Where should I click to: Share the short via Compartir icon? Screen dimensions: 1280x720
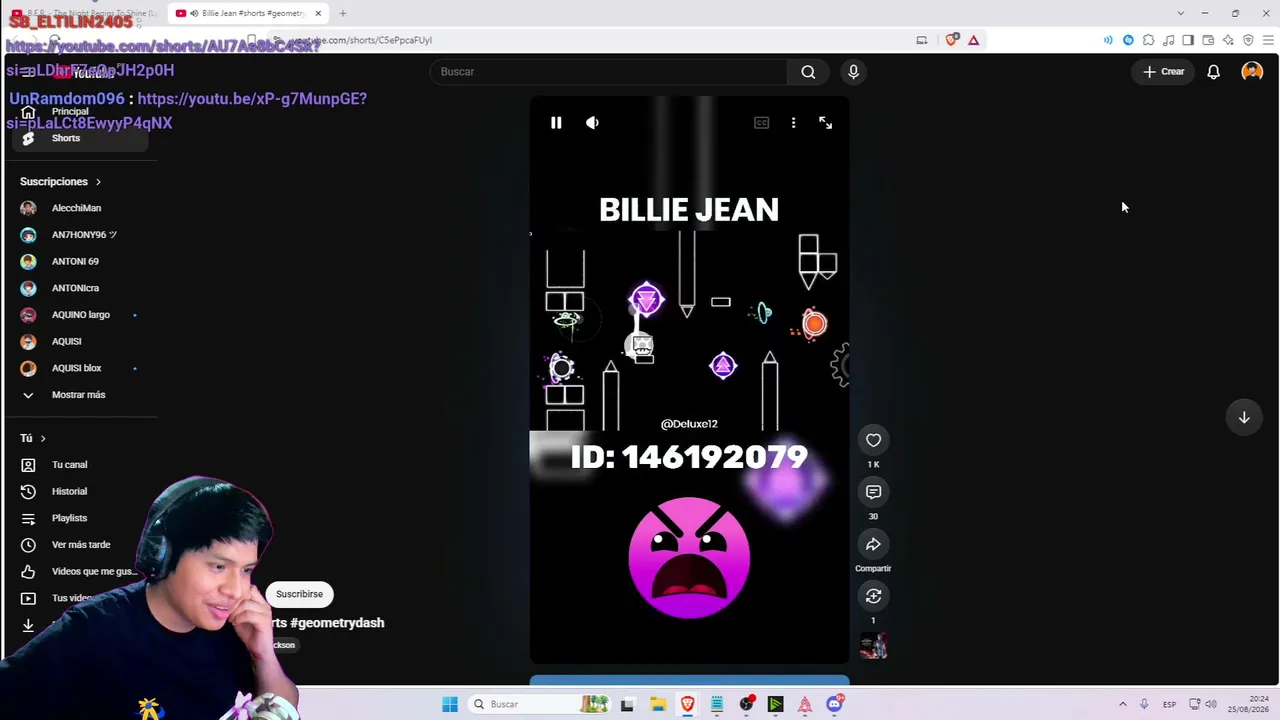[x=873, y=544]
